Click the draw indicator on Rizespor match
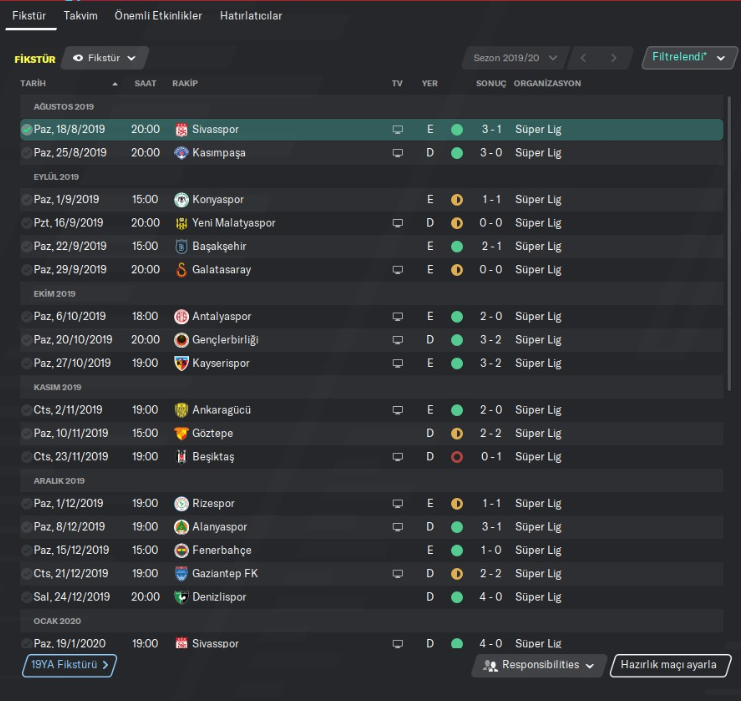Viewport: 741px width, 701px height. tap(457, 504)
